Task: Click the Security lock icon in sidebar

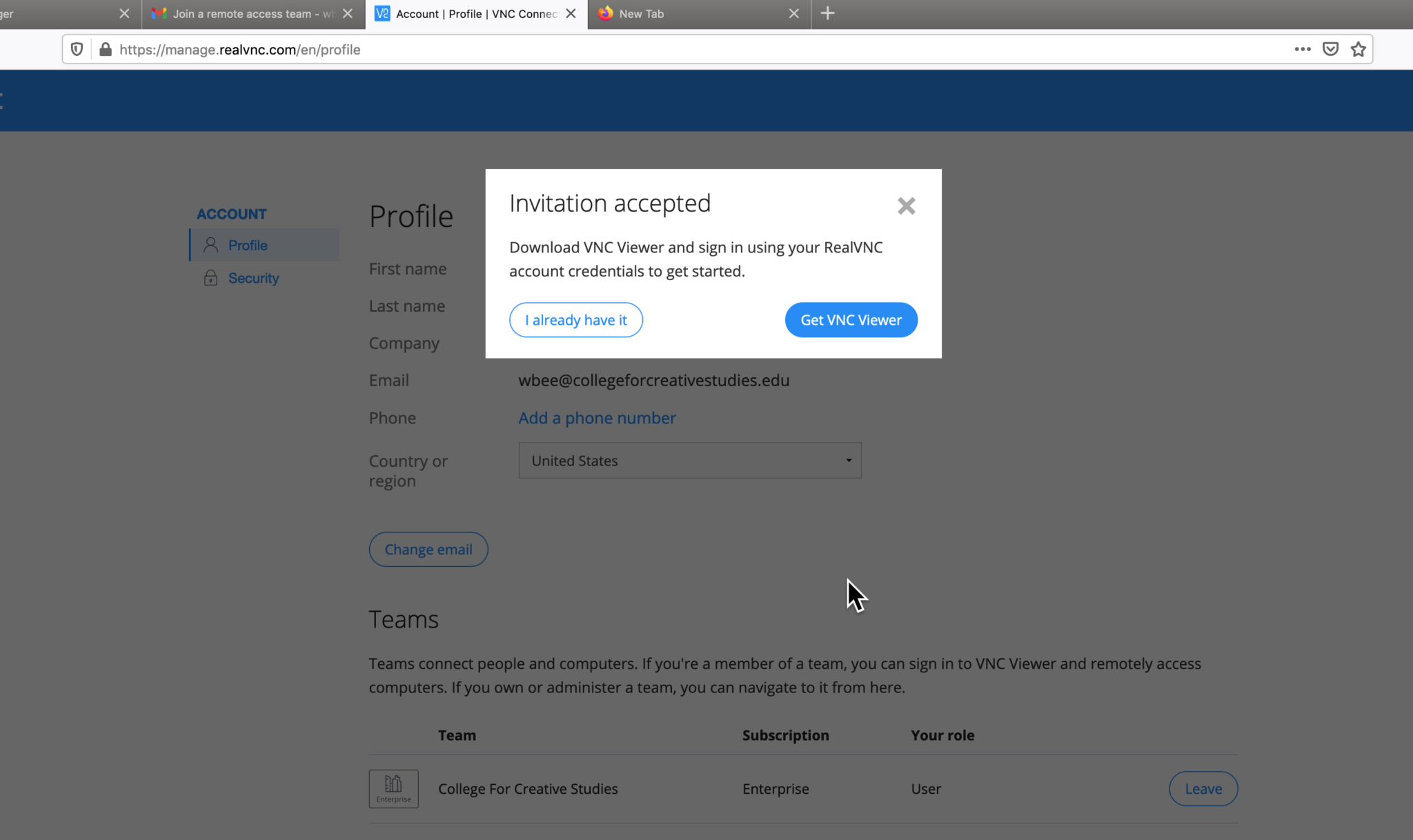Action: click(210, 278)
